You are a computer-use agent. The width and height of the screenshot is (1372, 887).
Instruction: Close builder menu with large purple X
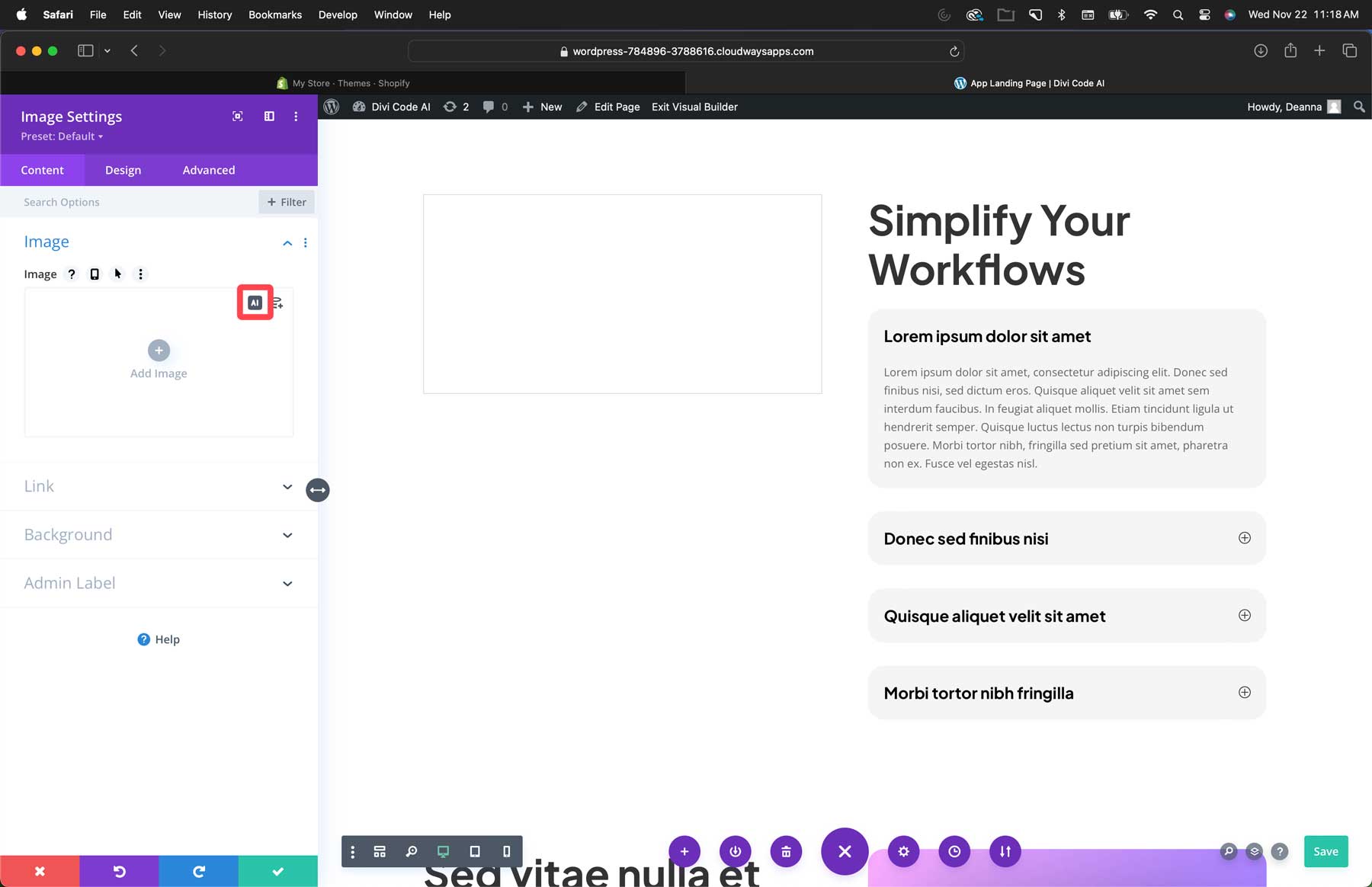[845, 851]
